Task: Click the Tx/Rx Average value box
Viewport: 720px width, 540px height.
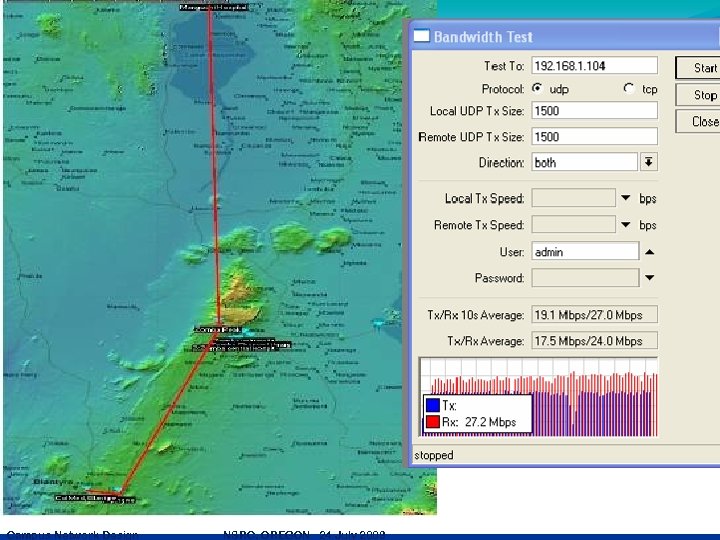Action: [x=594, y=341]
